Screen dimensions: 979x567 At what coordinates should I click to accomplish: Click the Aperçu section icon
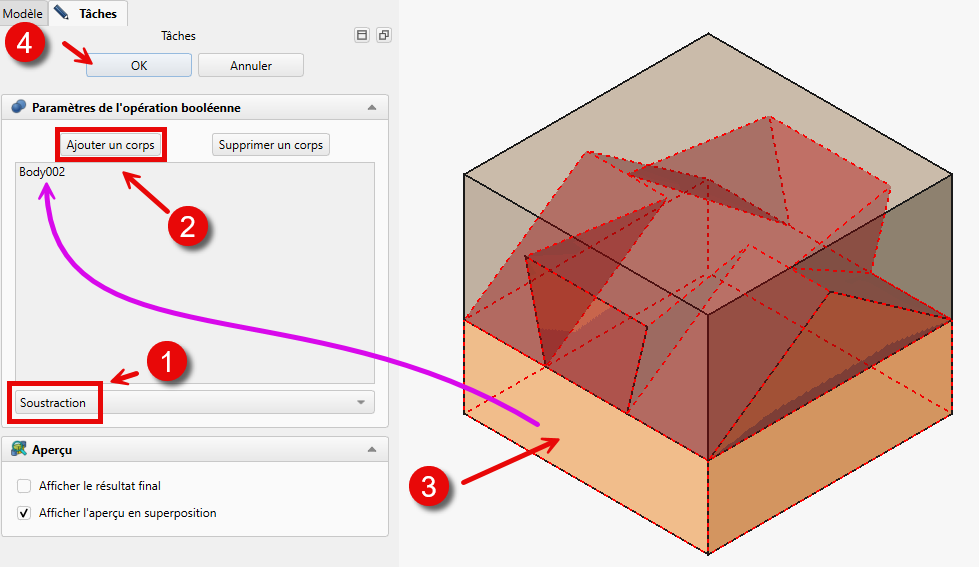coord(18,450)
